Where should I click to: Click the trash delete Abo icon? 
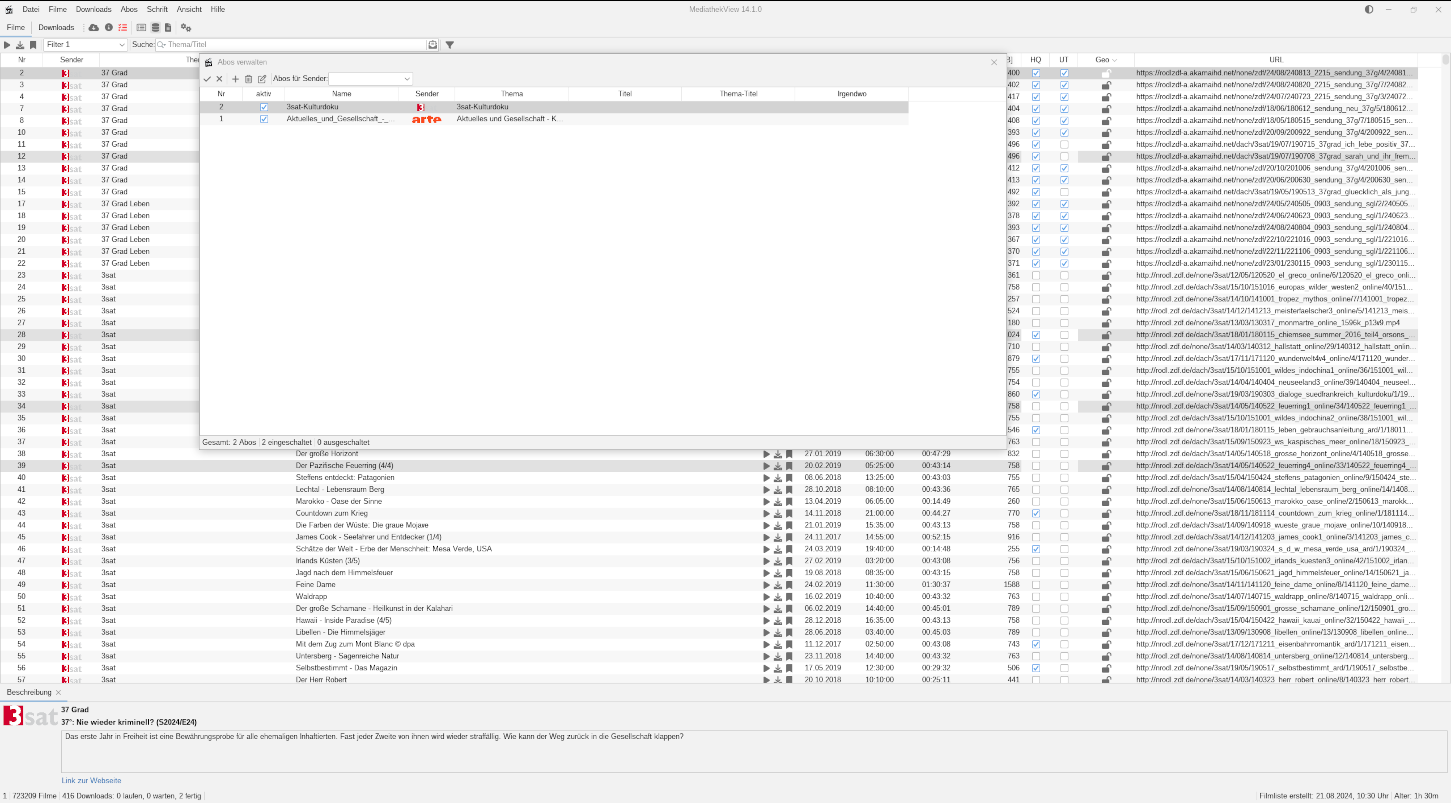pyautogui.click(x=249, y=79)
